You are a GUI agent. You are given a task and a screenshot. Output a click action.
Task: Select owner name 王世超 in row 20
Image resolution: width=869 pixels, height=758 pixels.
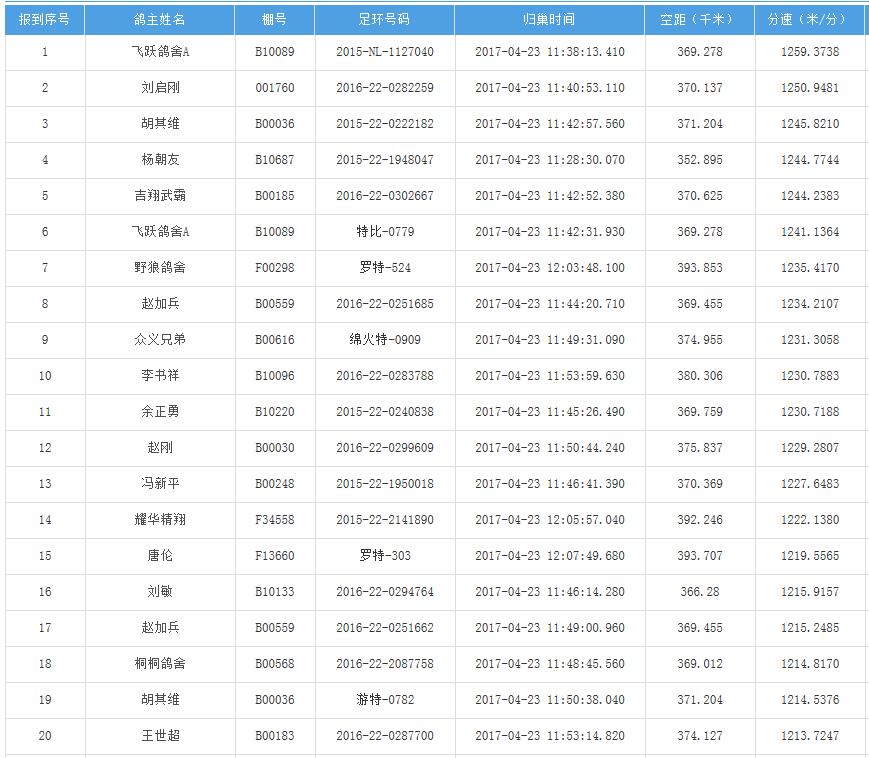pos(160,736)
